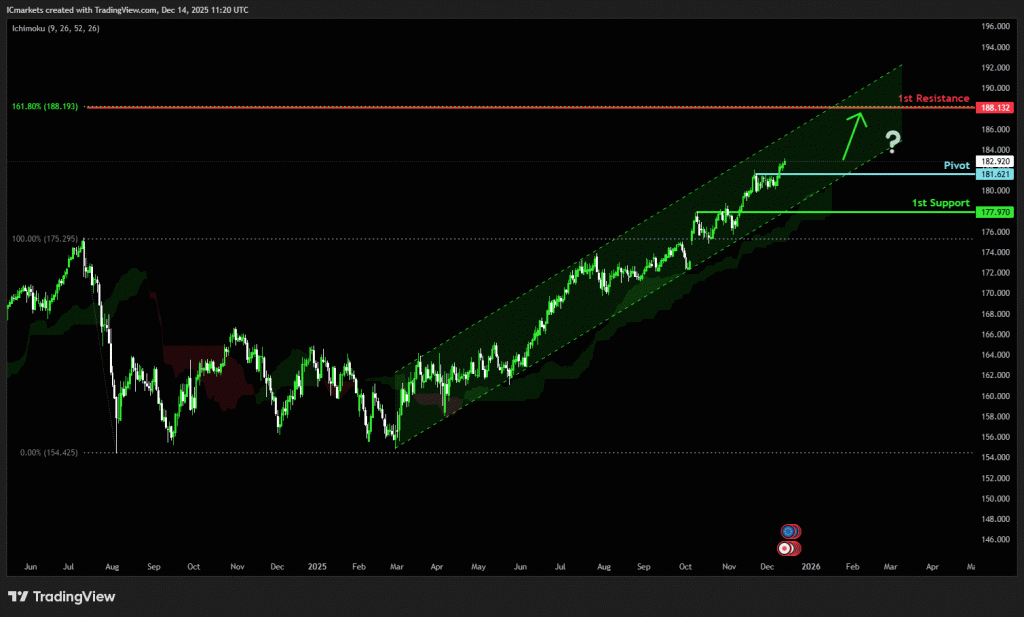Select the white question mark annotation
This screenshot has width=1024, height=617.
tap(893, 141)
